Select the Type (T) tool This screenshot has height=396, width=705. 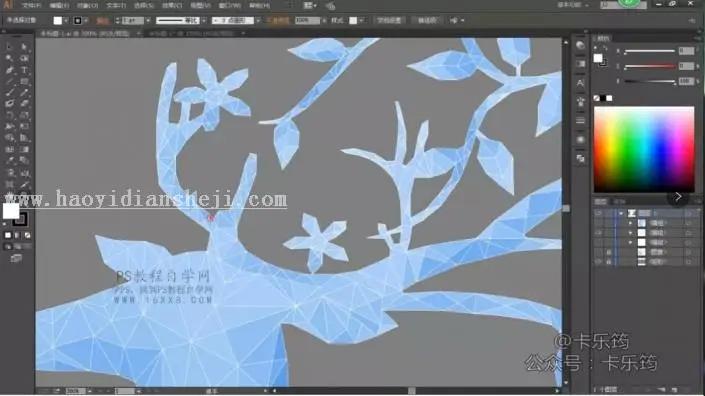pos(24,70)
